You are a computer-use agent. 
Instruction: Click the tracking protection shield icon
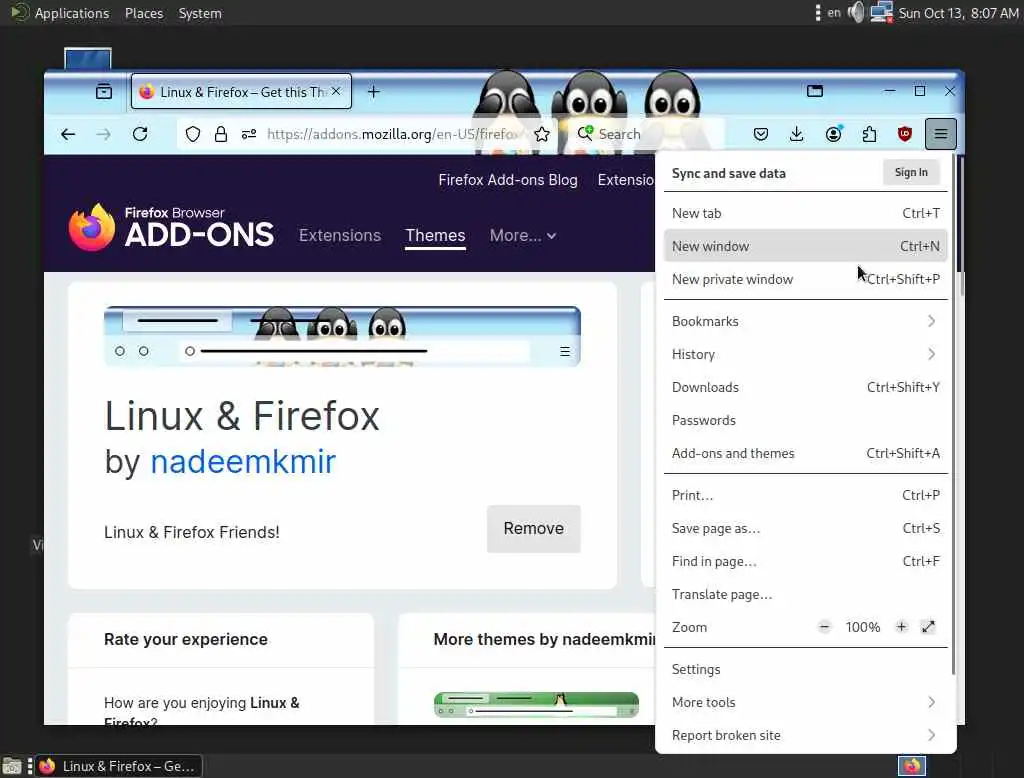pos(193,135)
